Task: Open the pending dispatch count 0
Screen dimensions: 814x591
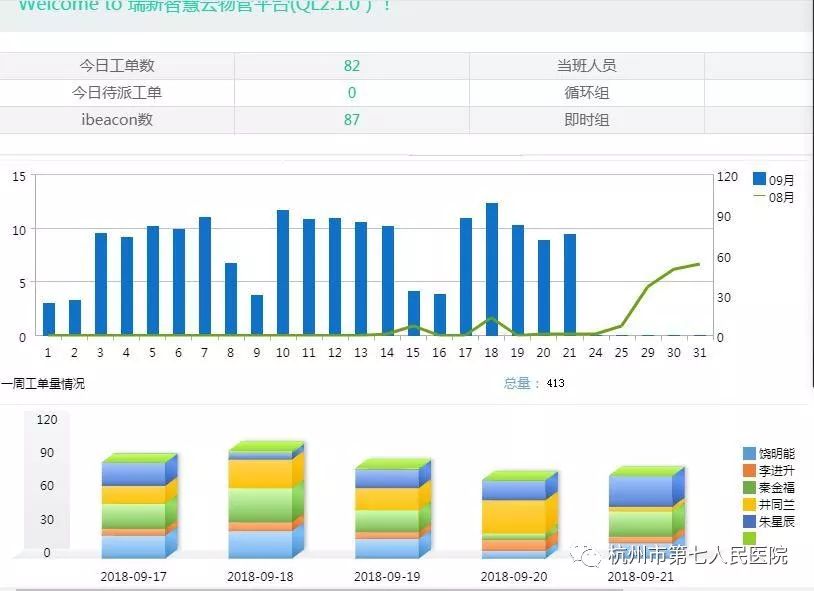Action: pos(351,93)
